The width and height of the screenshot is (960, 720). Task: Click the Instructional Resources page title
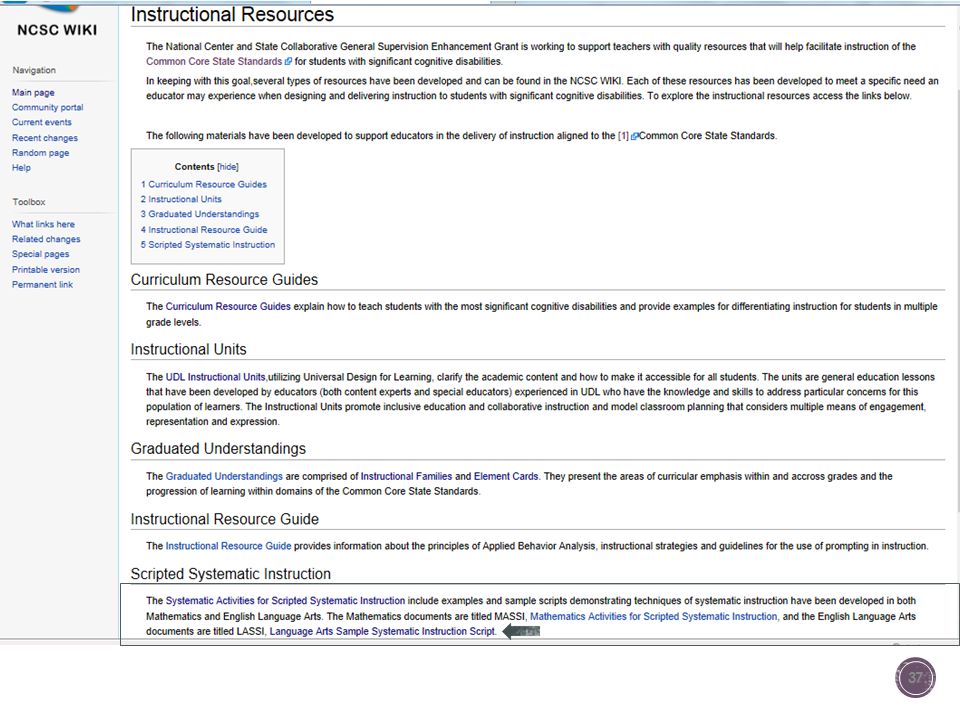pyautogui.click(x=232, y=14)
